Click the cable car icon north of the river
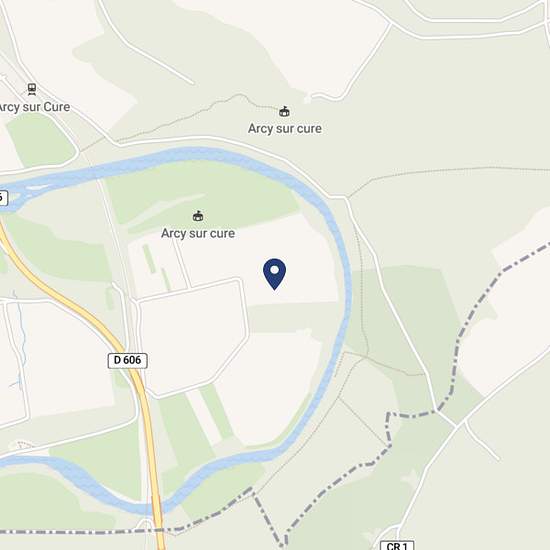 point(284,112)
